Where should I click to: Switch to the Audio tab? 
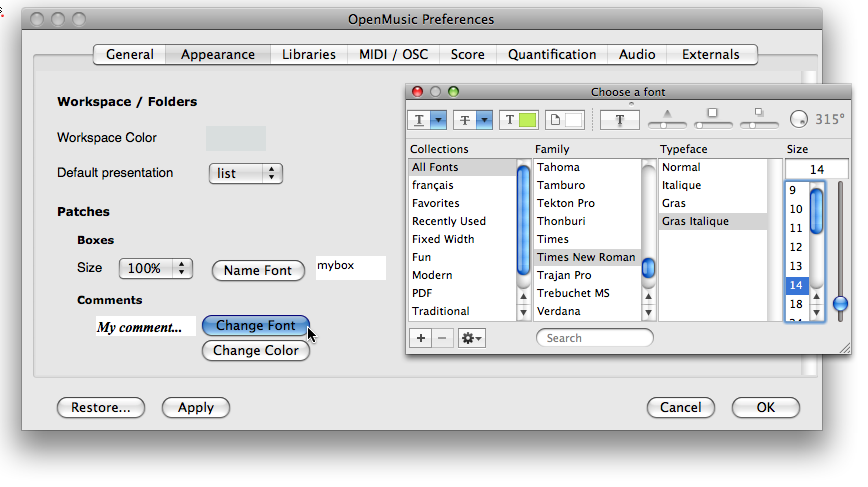(637, 54)
